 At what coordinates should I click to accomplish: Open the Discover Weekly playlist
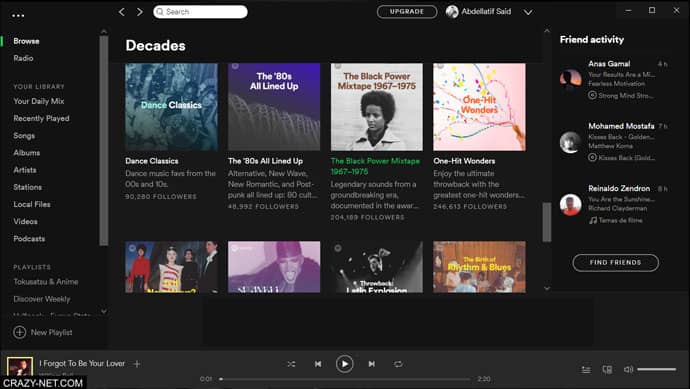[x=42, y=299]
